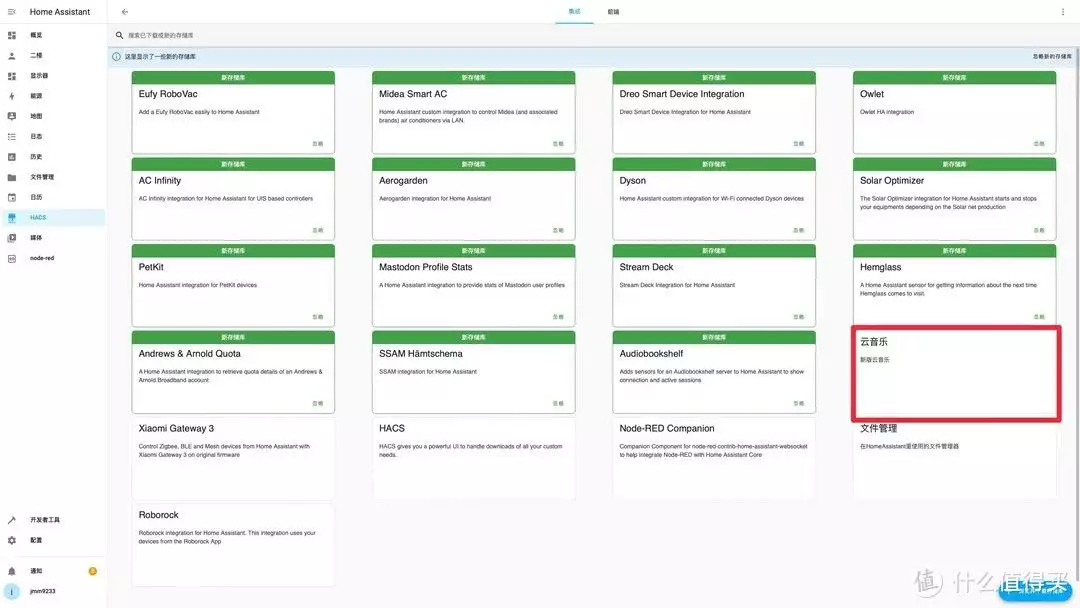Open 文件管理 folder icon in sidebar

click(12, 177)
